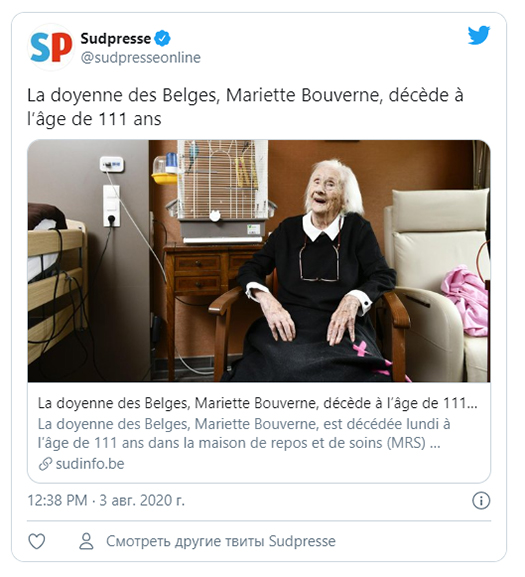Like the tweet with the heart icon
Image resolution: width=525 pixels, height=577 pixels.
(x=37, y=541)
